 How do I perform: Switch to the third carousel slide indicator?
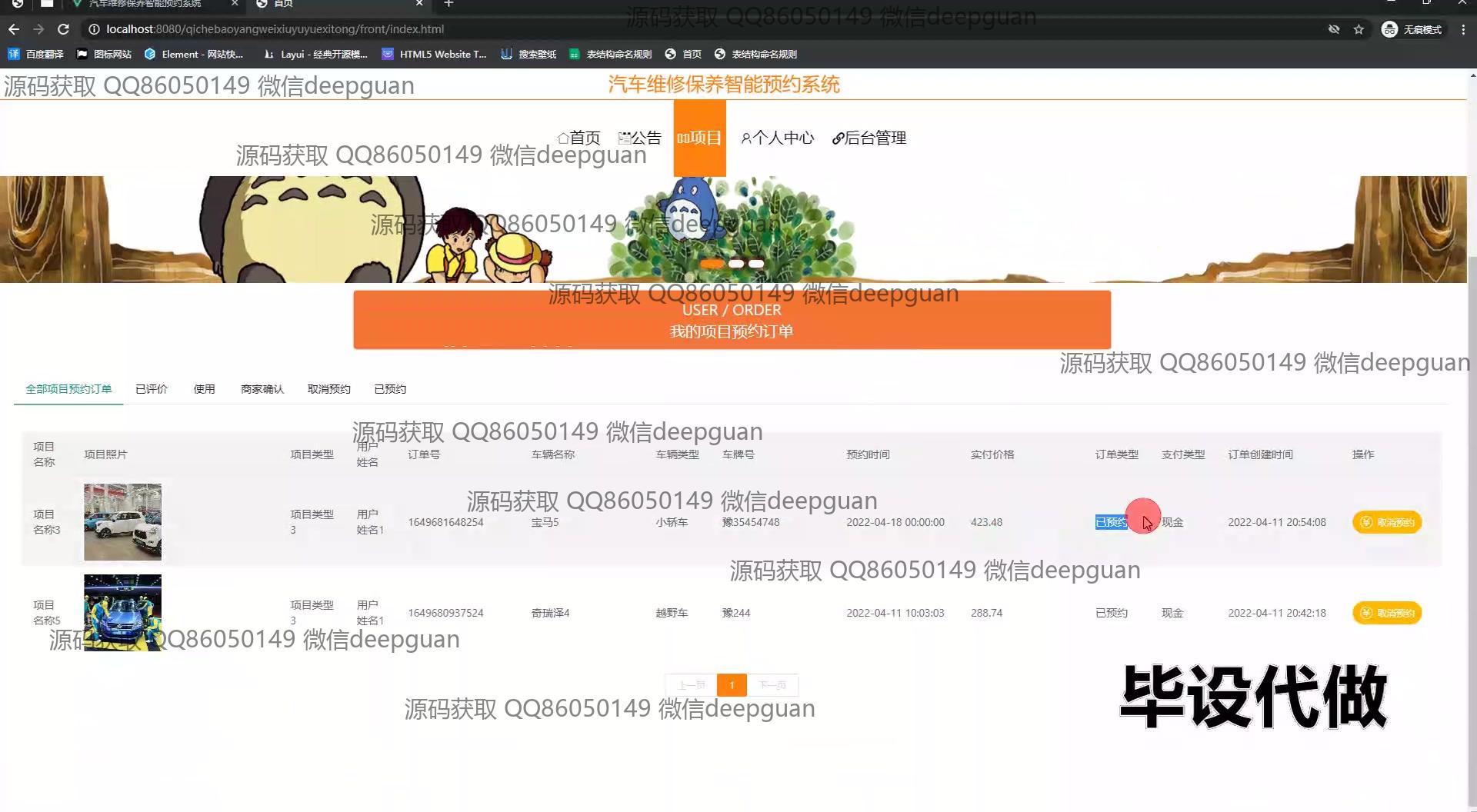757,264
